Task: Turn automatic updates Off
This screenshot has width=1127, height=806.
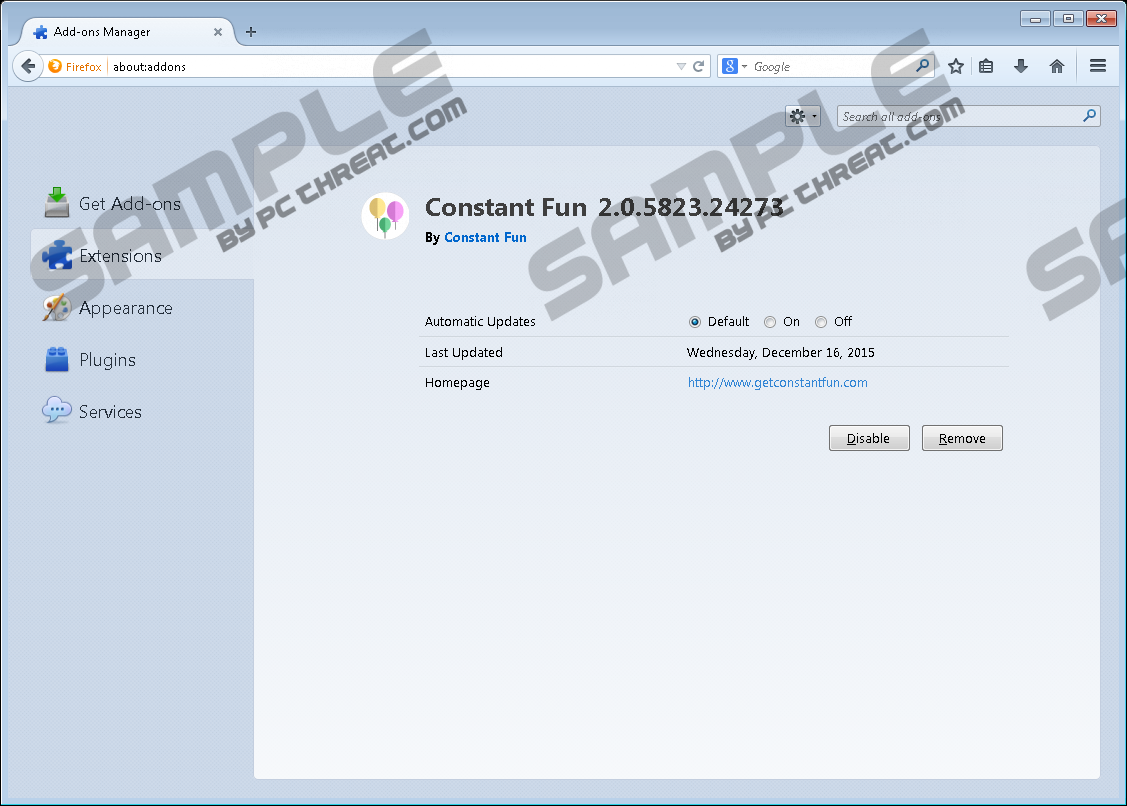Action: coord(821,322)
